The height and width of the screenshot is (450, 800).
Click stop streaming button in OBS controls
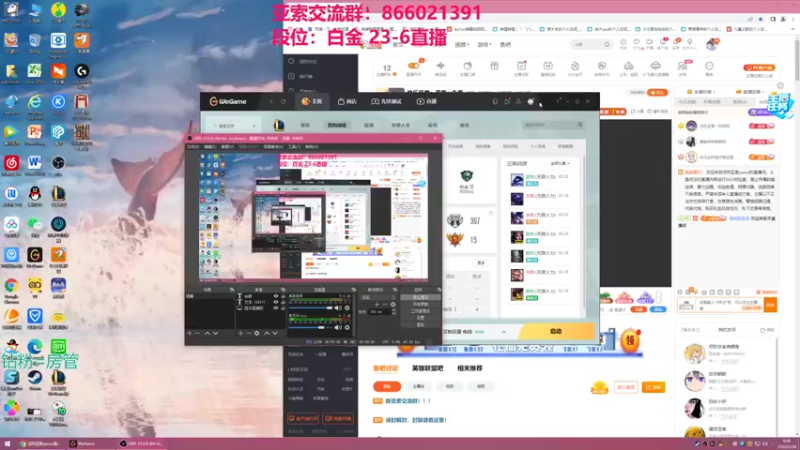[420, 297]
